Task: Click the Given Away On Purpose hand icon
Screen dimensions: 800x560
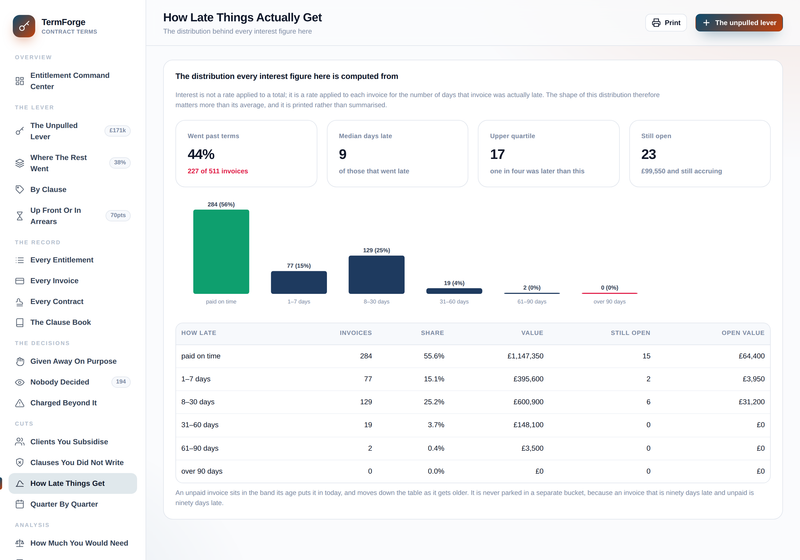Action: coord(19,362)
